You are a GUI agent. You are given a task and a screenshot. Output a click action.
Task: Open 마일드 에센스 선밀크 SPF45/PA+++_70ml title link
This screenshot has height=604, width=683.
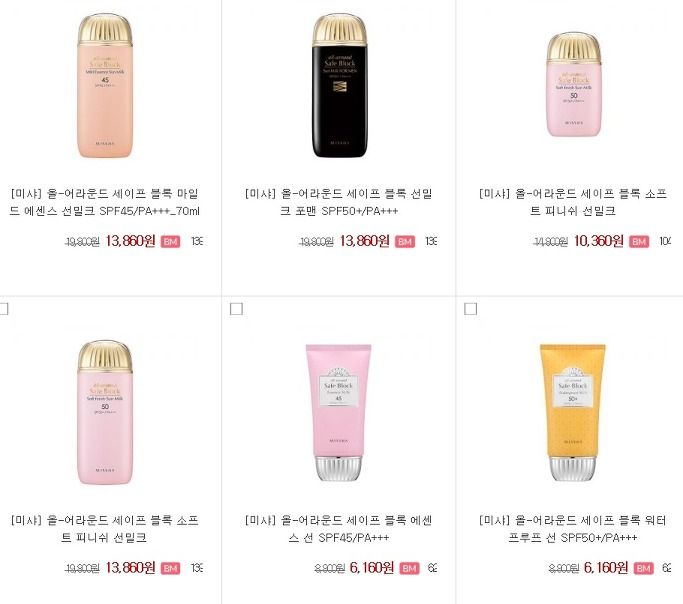[x=105, y=202]
